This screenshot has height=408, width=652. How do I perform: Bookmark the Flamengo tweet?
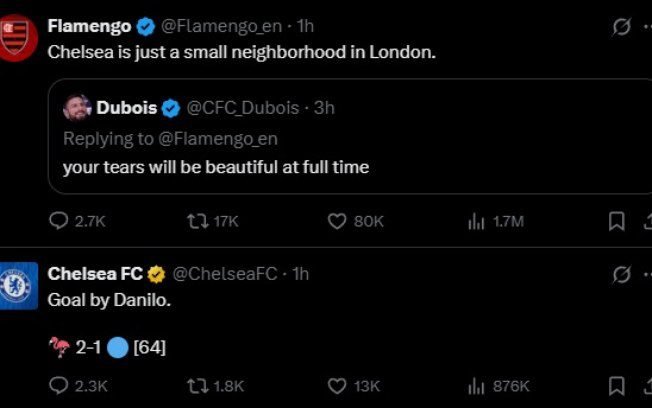coord(617,221)
